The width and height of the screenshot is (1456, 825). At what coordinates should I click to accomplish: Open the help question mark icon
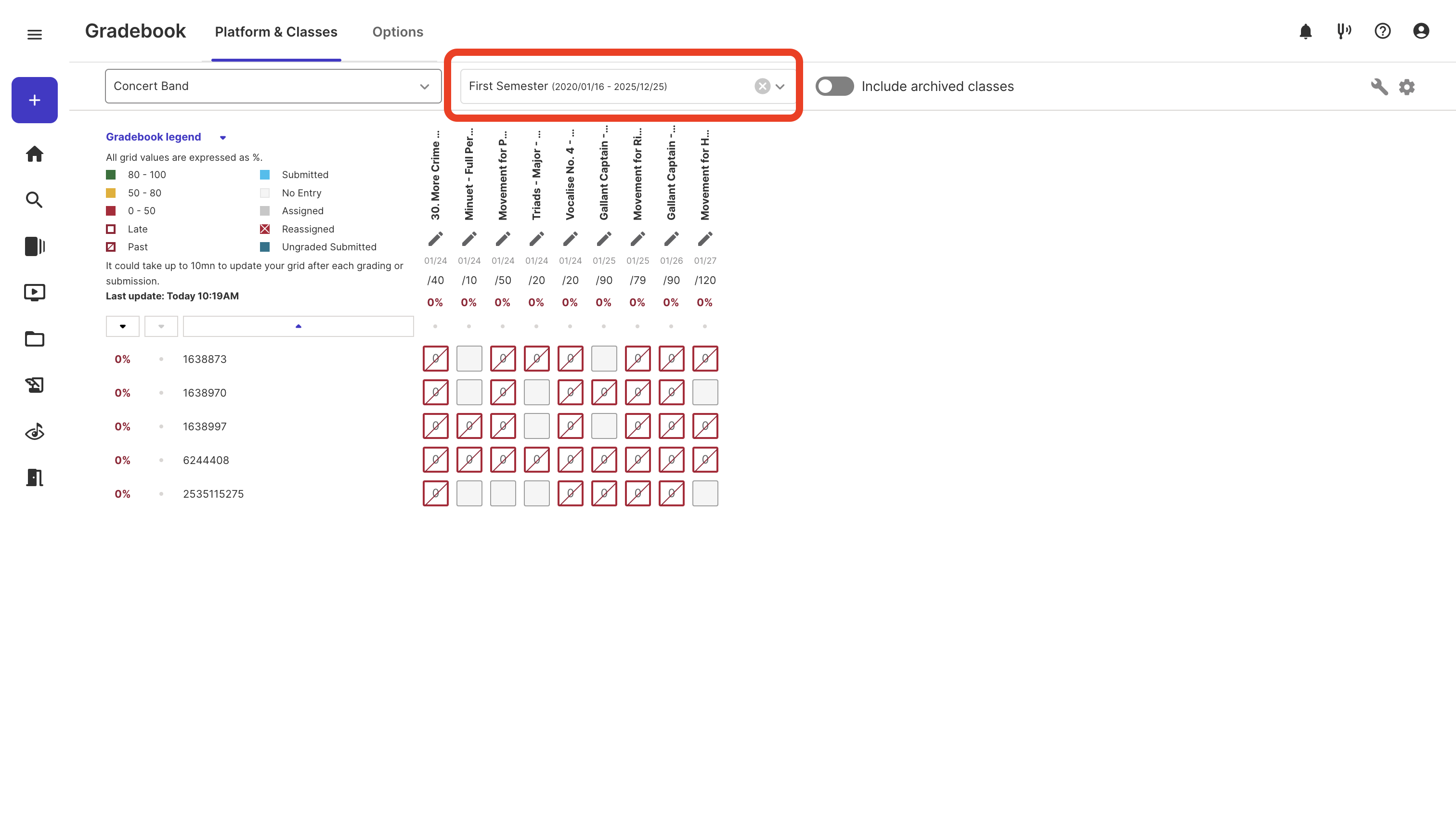[1382, 31]
